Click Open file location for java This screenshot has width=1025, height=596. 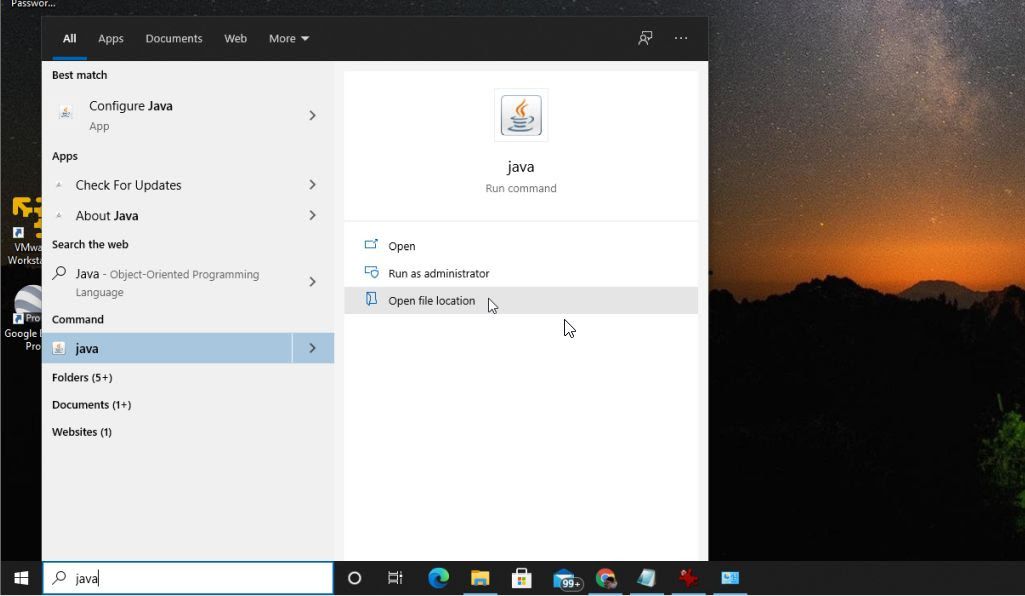[x=431, y=301]
